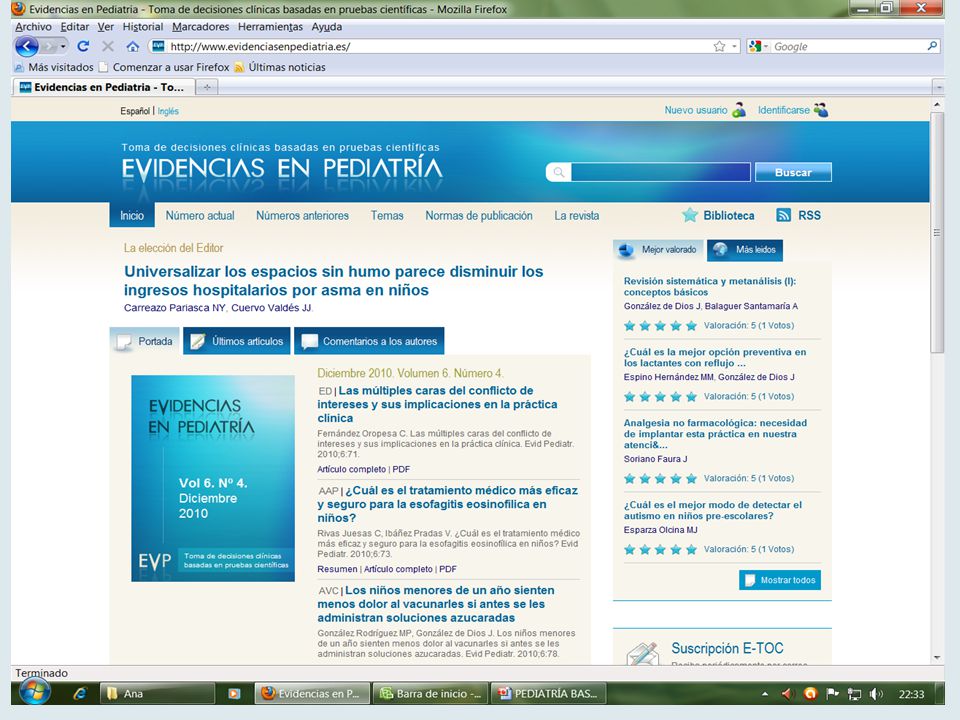This screenshot has width=960, height=720.
Task: Click the Buscar button
Action: [x=793, y=172]
